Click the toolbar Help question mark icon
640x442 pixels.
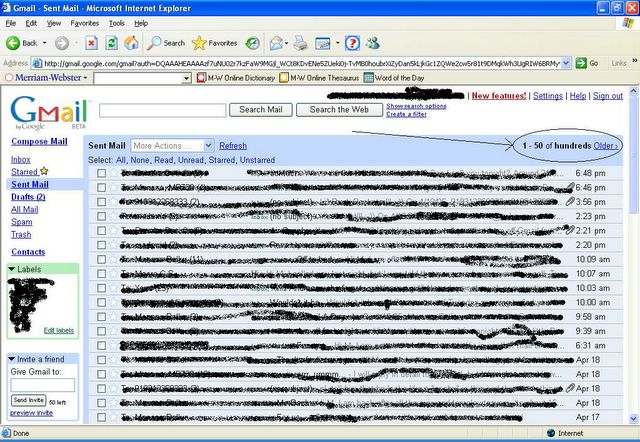point(352,43)
